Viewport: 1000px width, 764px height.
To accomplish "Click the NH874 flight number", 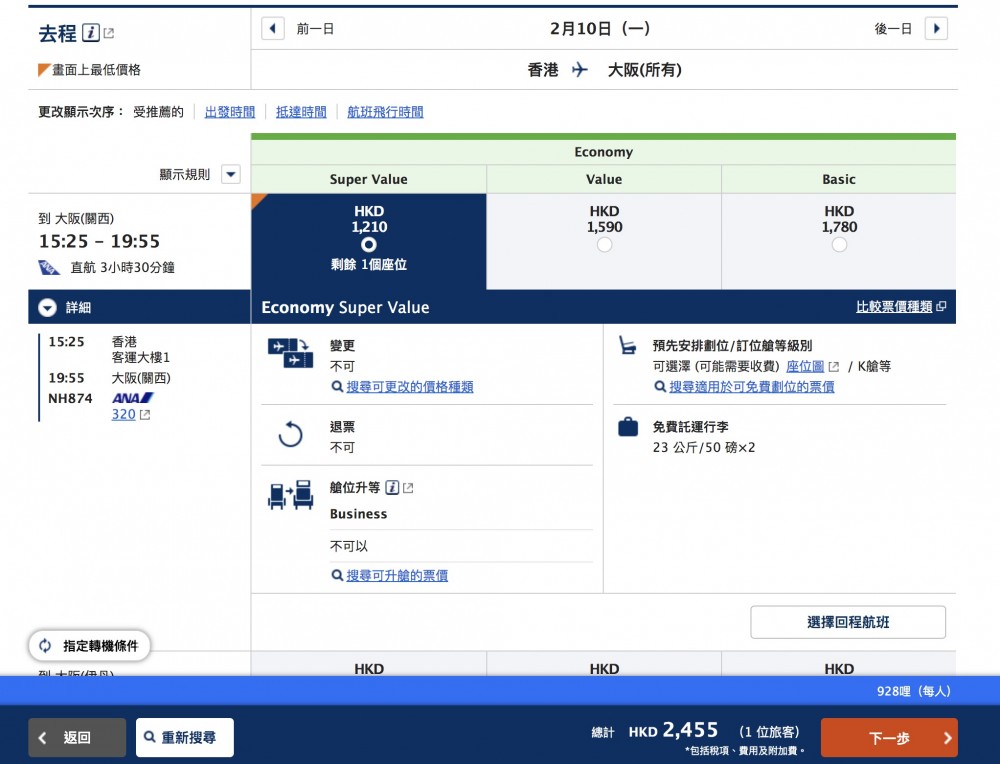I will (70, 399).
